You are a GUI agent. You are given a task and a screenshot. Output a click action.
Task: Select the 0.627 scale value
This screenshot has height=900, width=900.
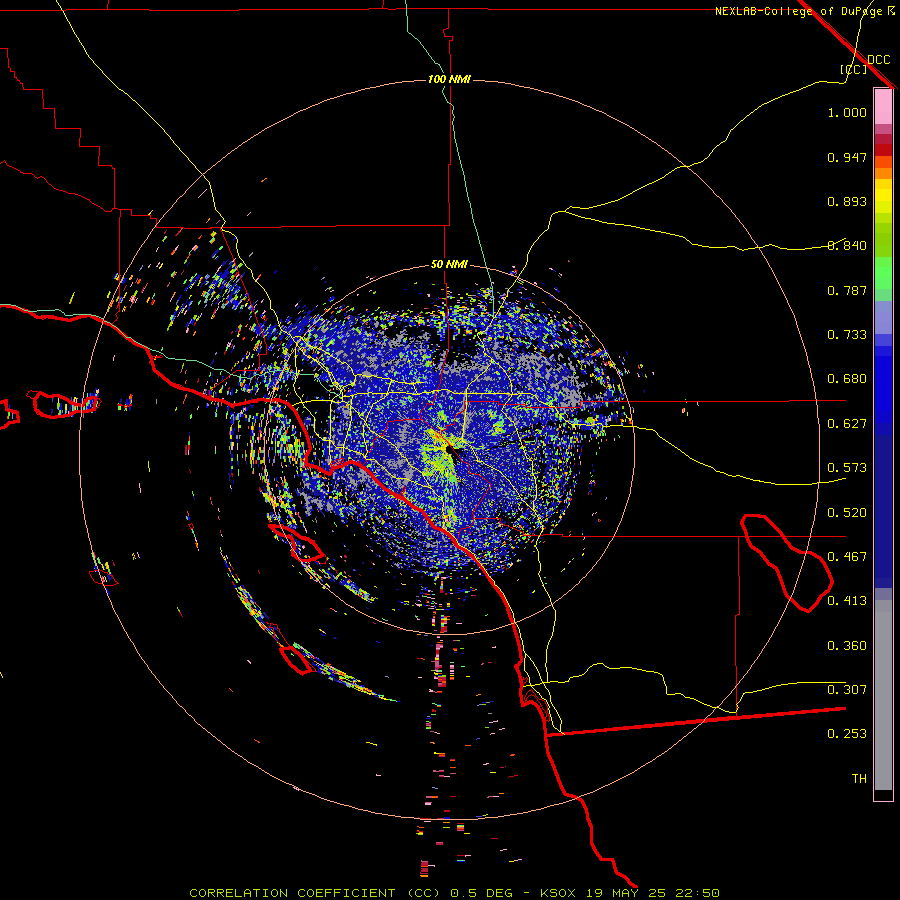(x=847, y=424)
